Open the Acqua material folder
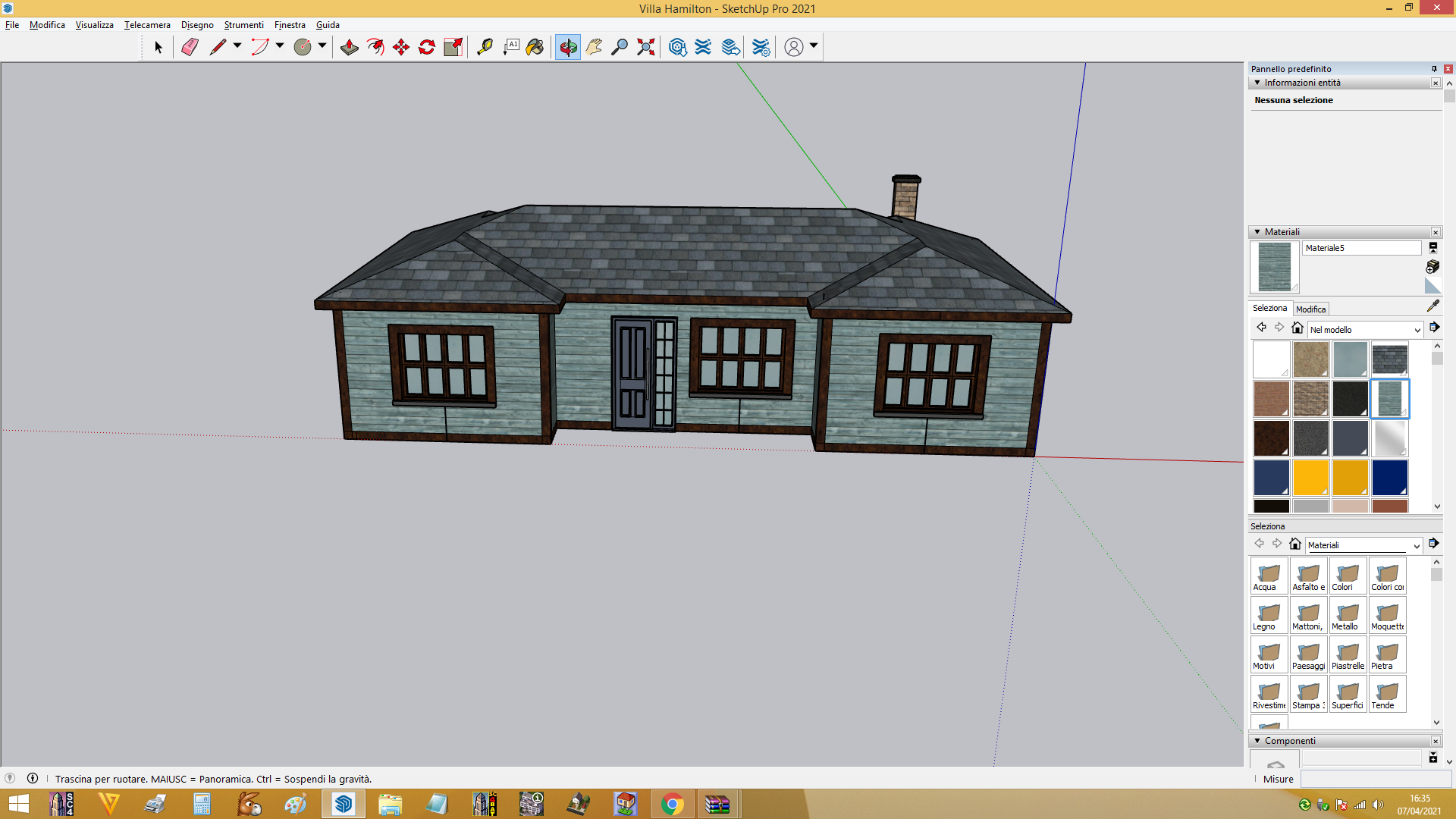The width and height of the screenshot is (1456, 819). point(1269,576)
